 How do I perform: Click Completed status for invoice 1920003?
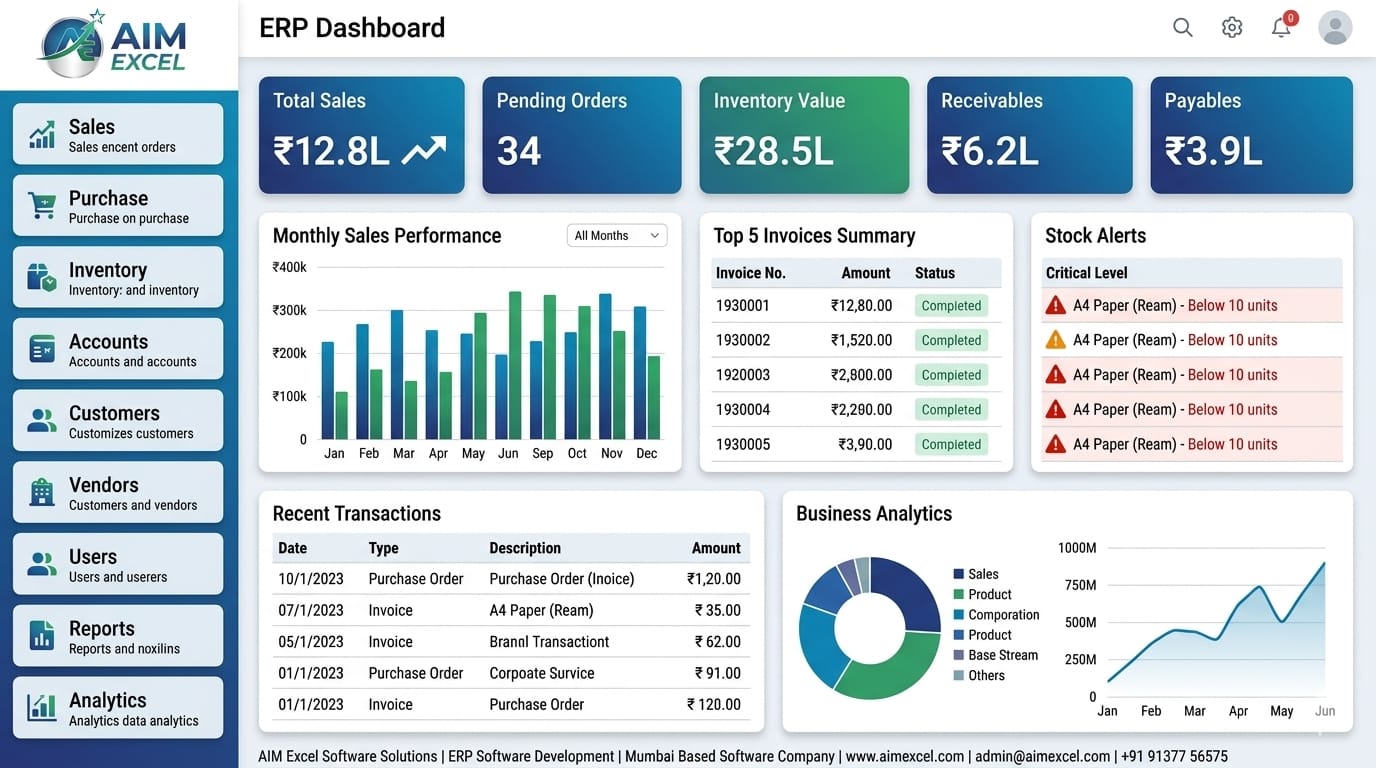(x=951, y=375)
